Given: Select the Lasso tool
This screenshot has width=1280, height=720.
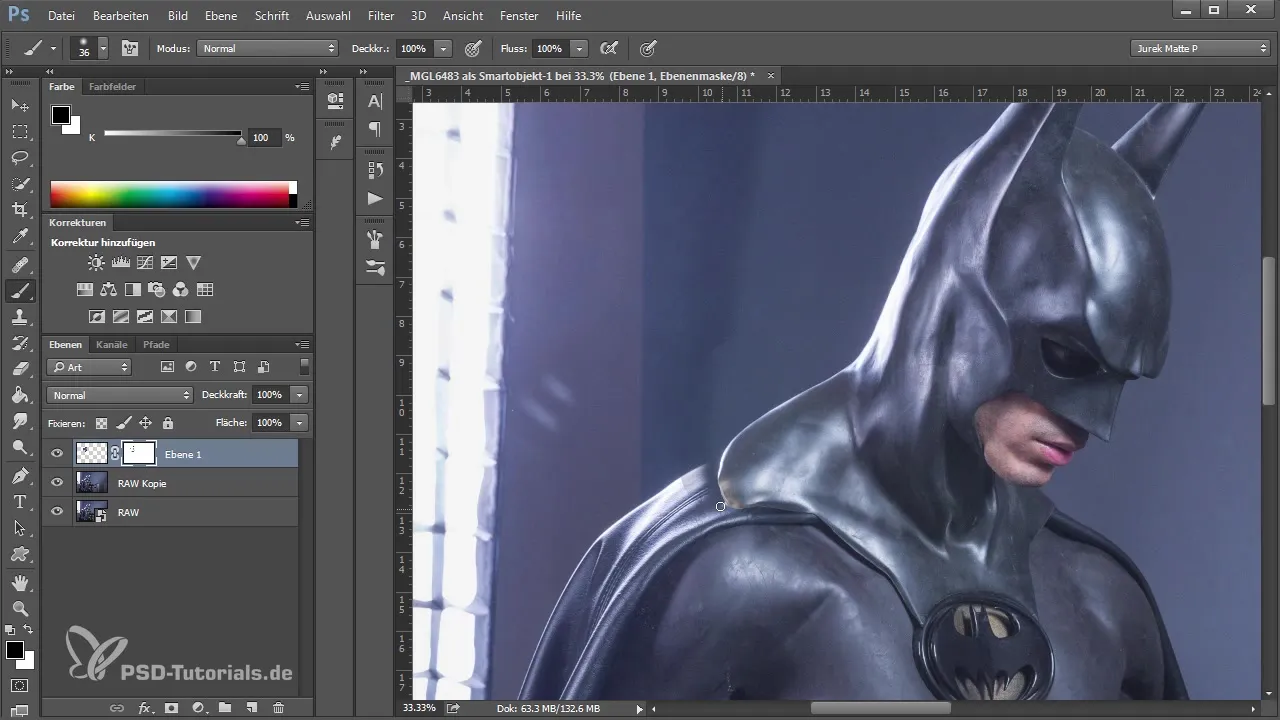Looking at the screenshot, I should (x=20, y=158).
